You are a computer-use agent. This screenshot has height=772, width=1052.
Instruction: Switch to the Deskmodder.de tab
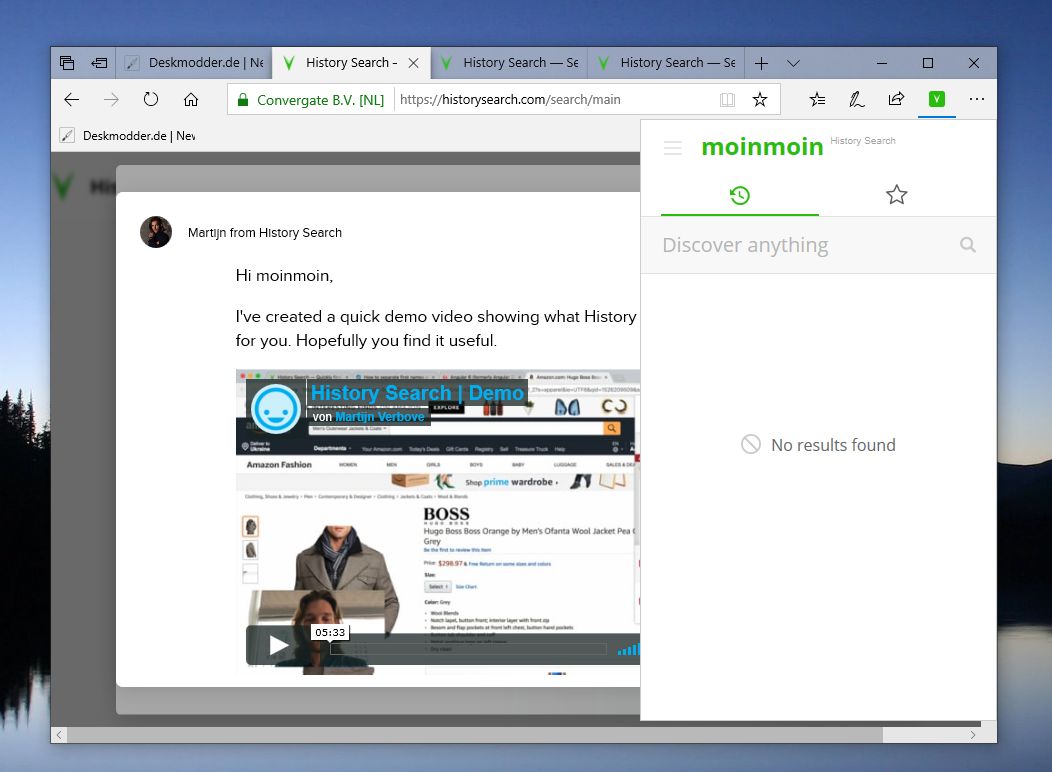pyautogui.click(x=195, y=63)
